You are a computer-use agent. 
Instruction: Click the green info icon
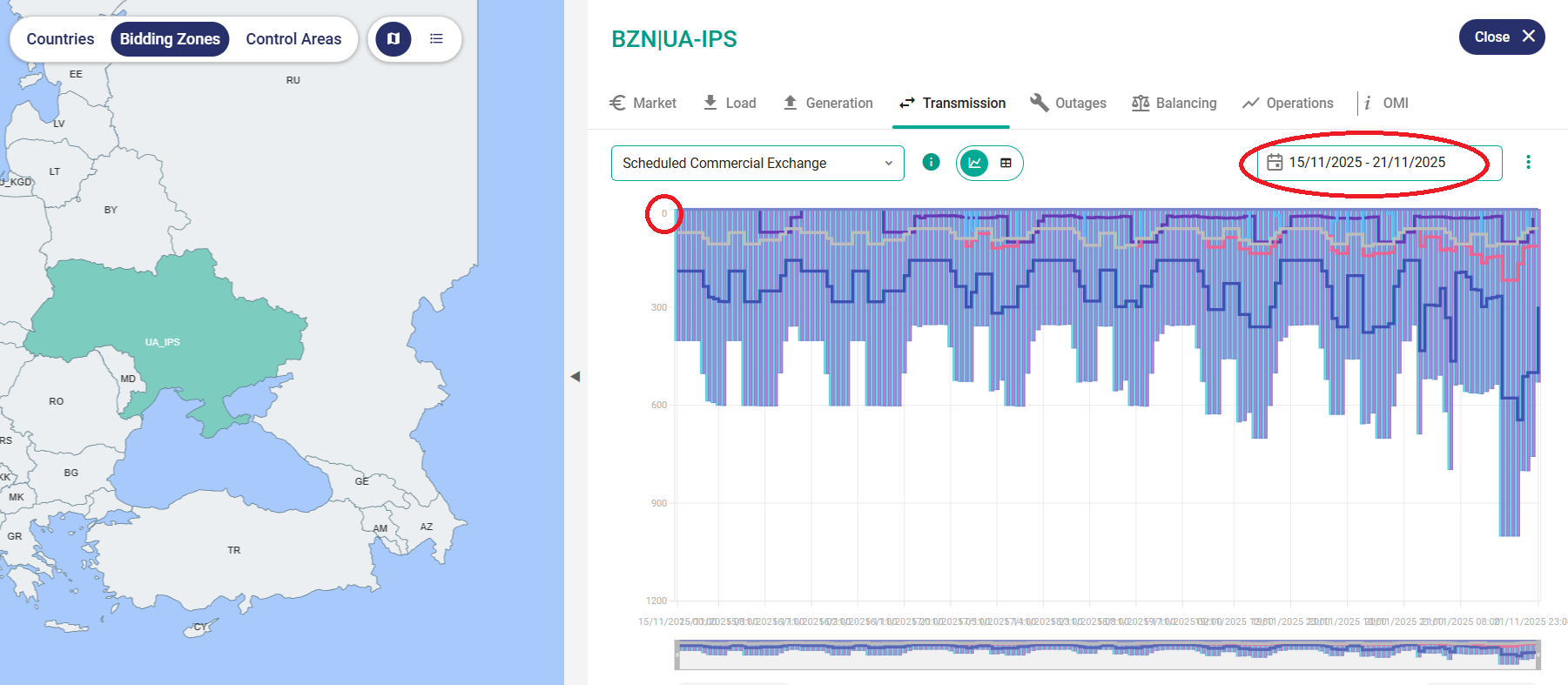(931, 162)
